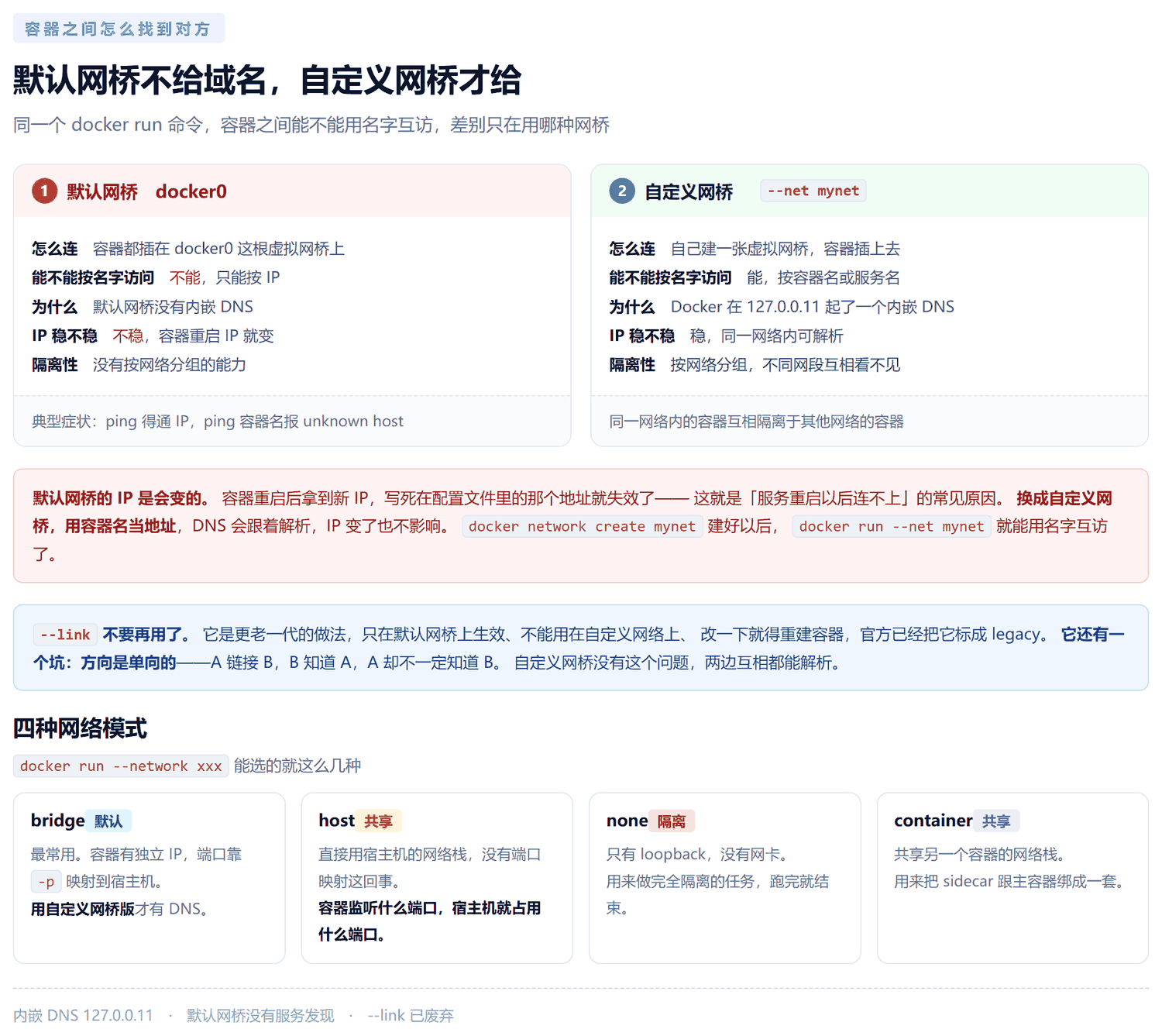Click the 隔离 badge beside none
This screenshot has width=1162, height=1036.
(672, 821)
